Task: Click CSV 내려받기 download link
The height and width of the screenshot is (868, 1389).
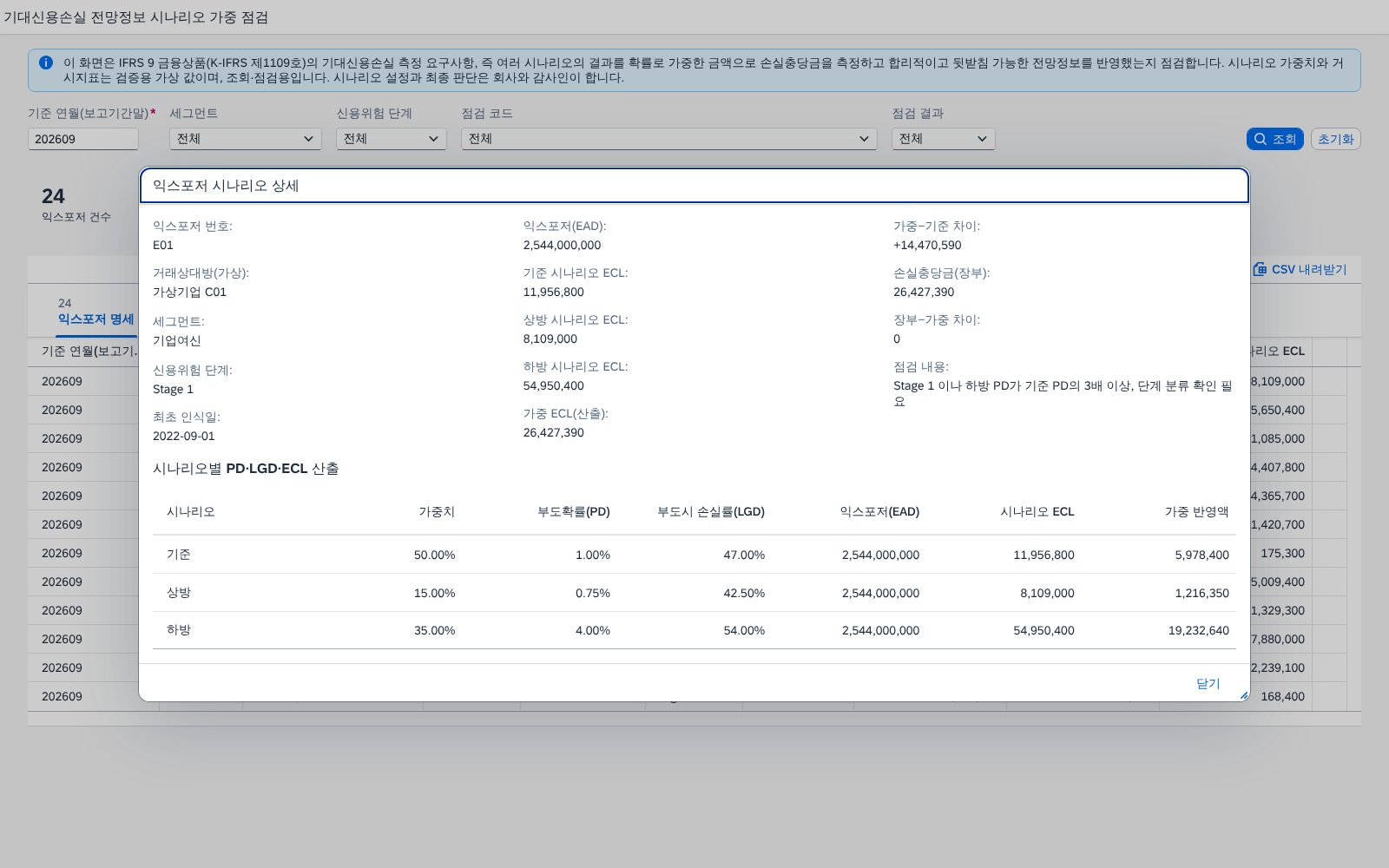Action: pyautogui.click(x=1300, y=269)
